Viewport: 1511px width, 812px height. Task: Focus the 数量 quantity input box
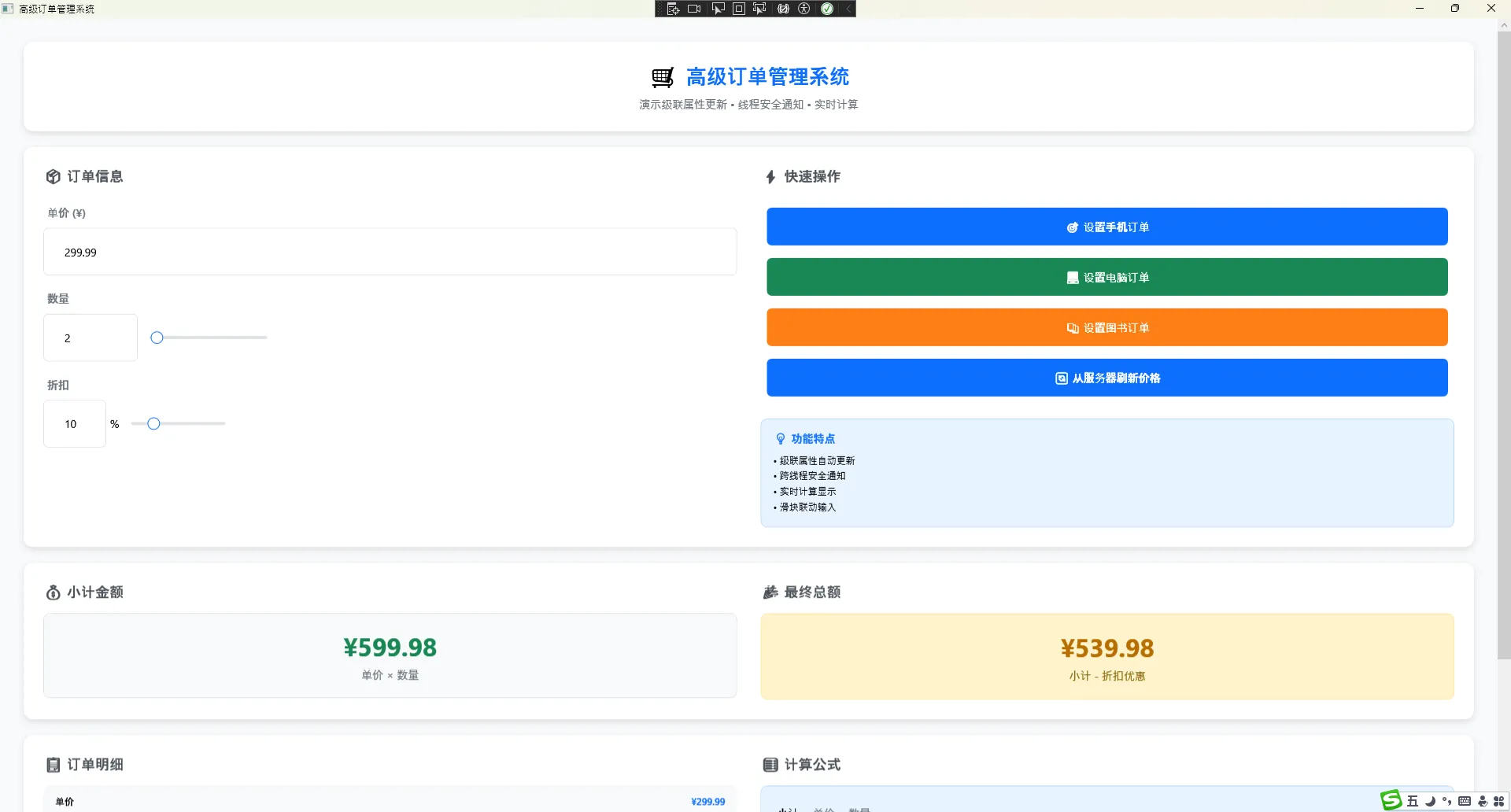pos(91,338)
